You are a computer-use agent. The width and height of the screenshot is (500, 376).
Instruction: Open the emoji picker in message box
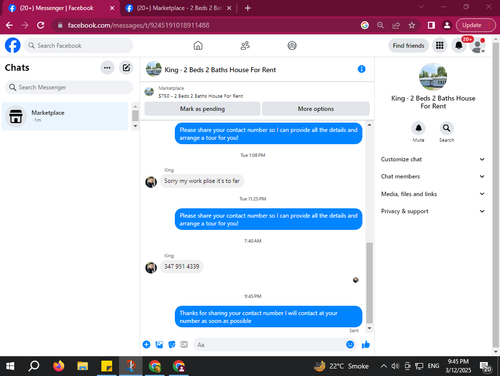350,344
